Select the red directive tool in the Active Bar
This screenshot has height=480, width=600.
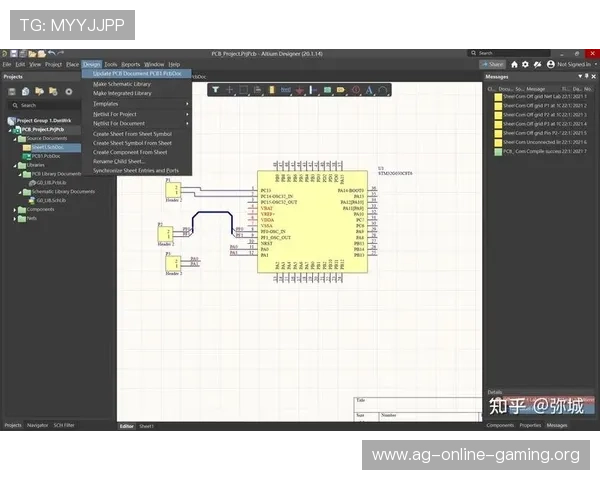coord(355,90)
